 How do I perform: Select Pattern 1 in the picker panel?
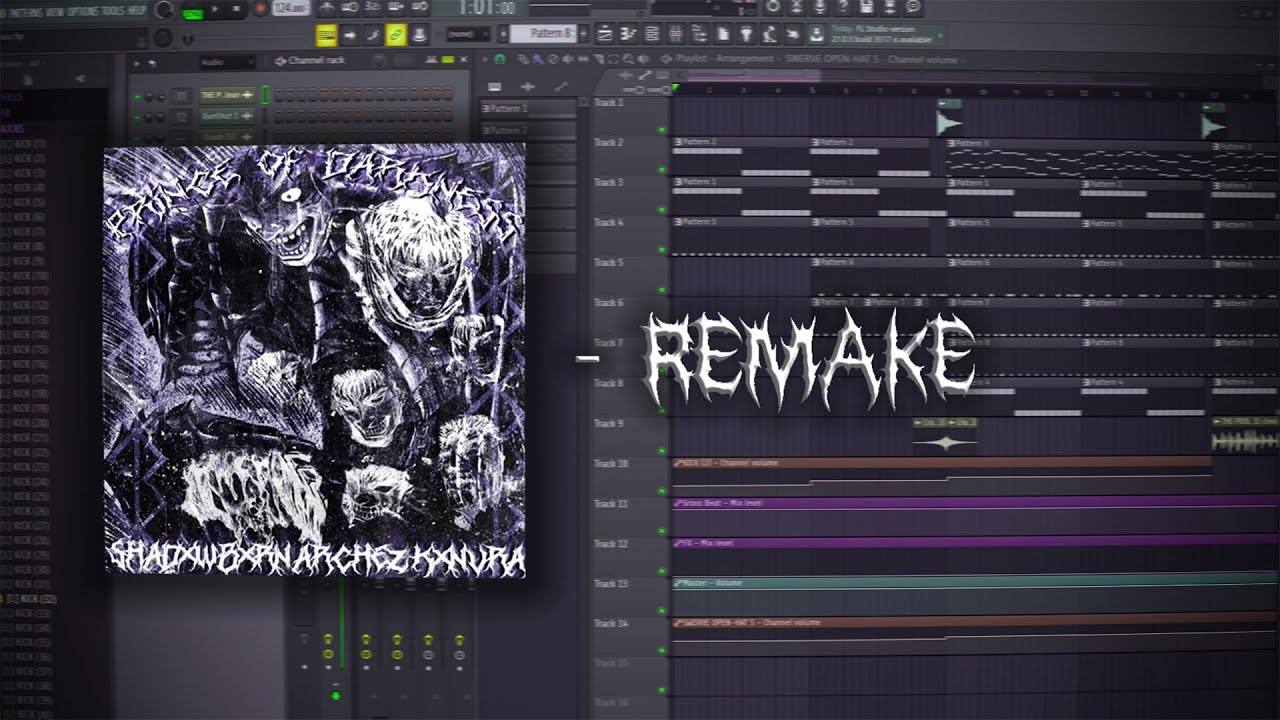529,108
